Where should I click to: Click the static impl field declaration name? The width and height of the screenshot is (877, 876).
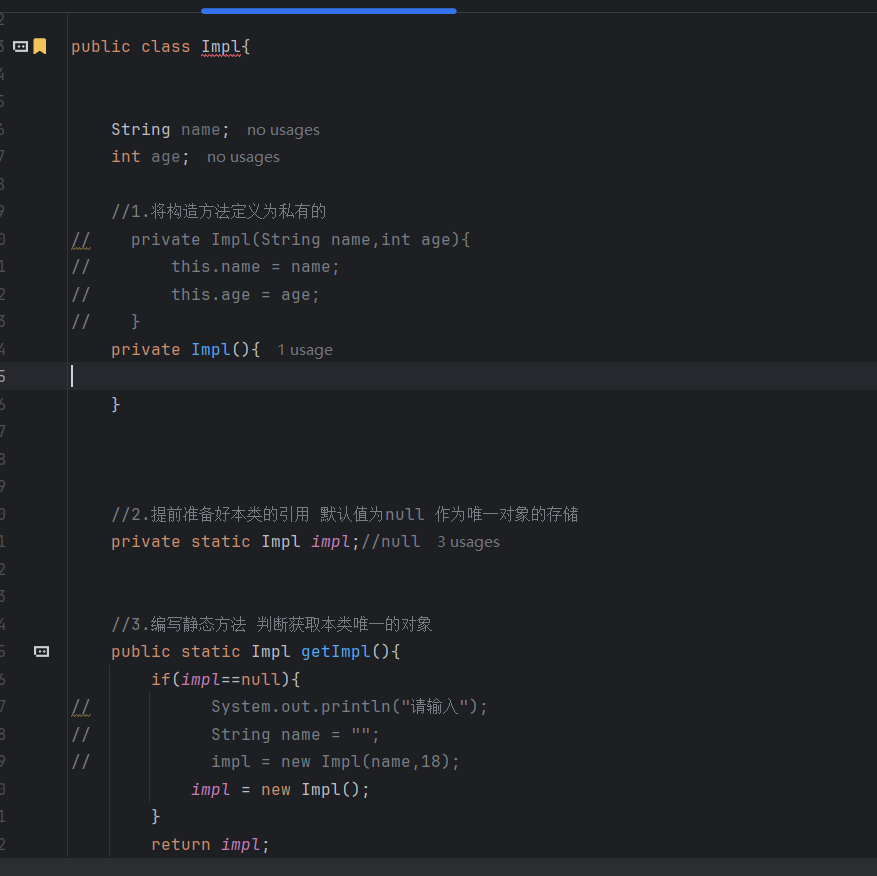coord(330,542)
